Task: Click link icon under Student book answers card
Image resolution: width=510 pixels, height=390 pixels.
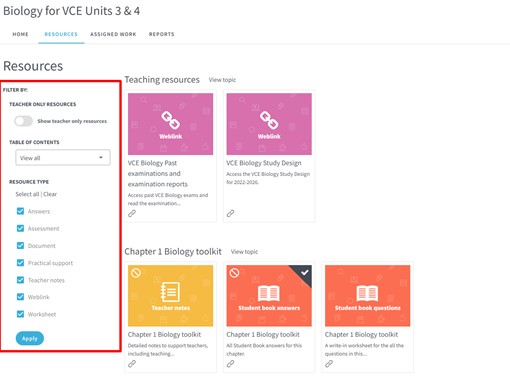Action: (x=230, y=364)
